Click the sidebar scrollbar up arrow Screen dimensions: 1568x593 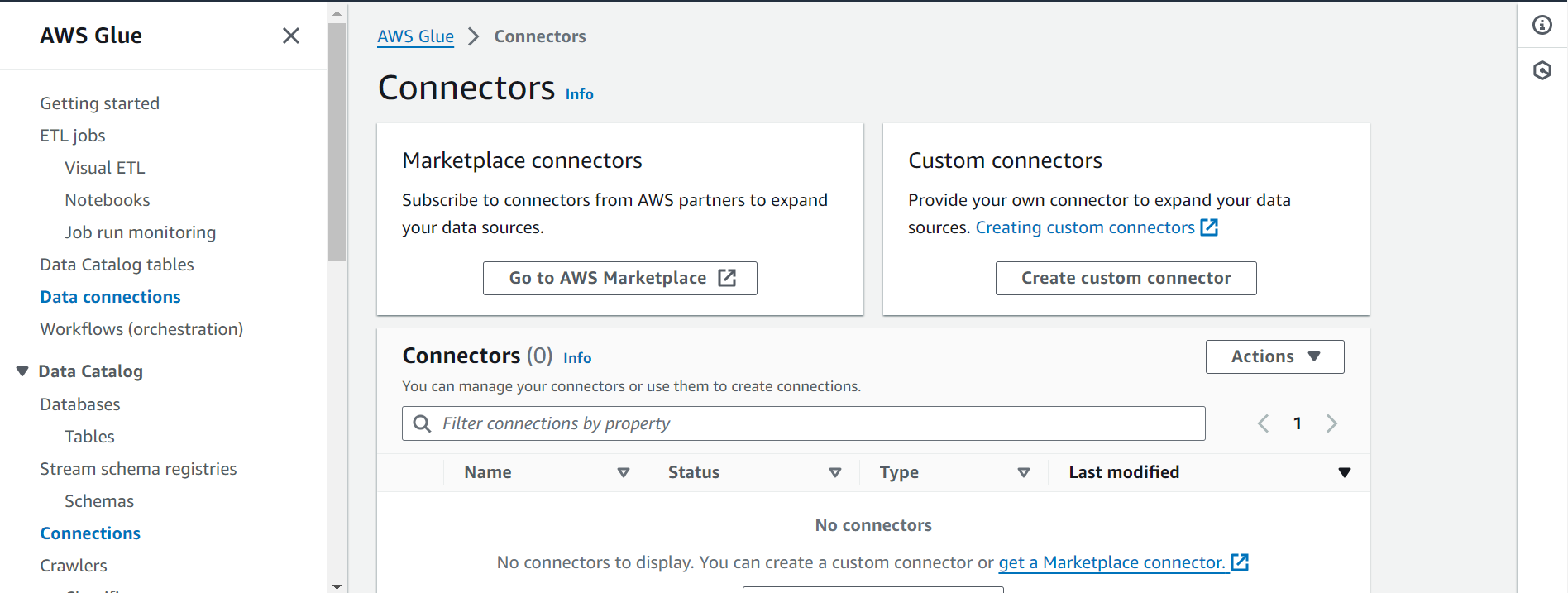337,13
